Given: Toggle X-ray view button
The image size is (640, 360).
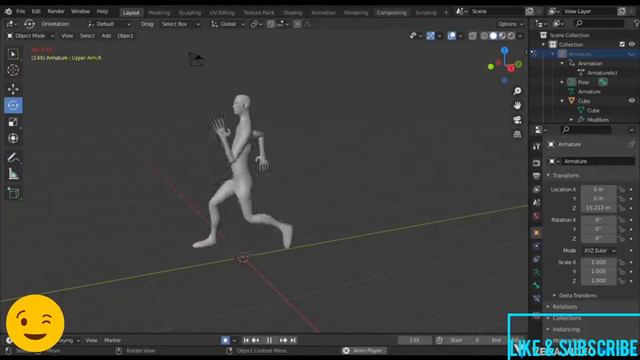Looking at the screenshot, I should click(473, 36).
